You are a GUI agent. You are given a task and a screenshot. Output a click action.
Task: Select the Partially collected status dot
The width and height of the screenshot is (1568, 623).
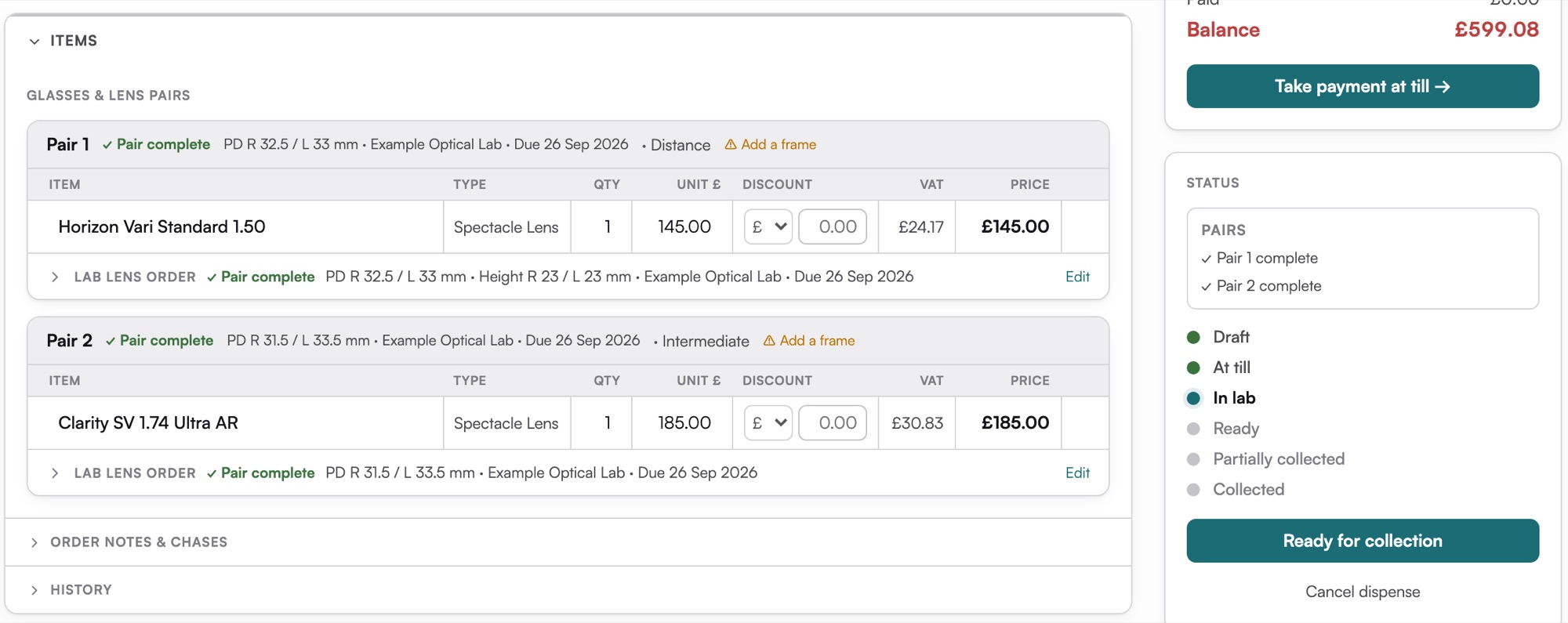click(x=1193, y=459)
